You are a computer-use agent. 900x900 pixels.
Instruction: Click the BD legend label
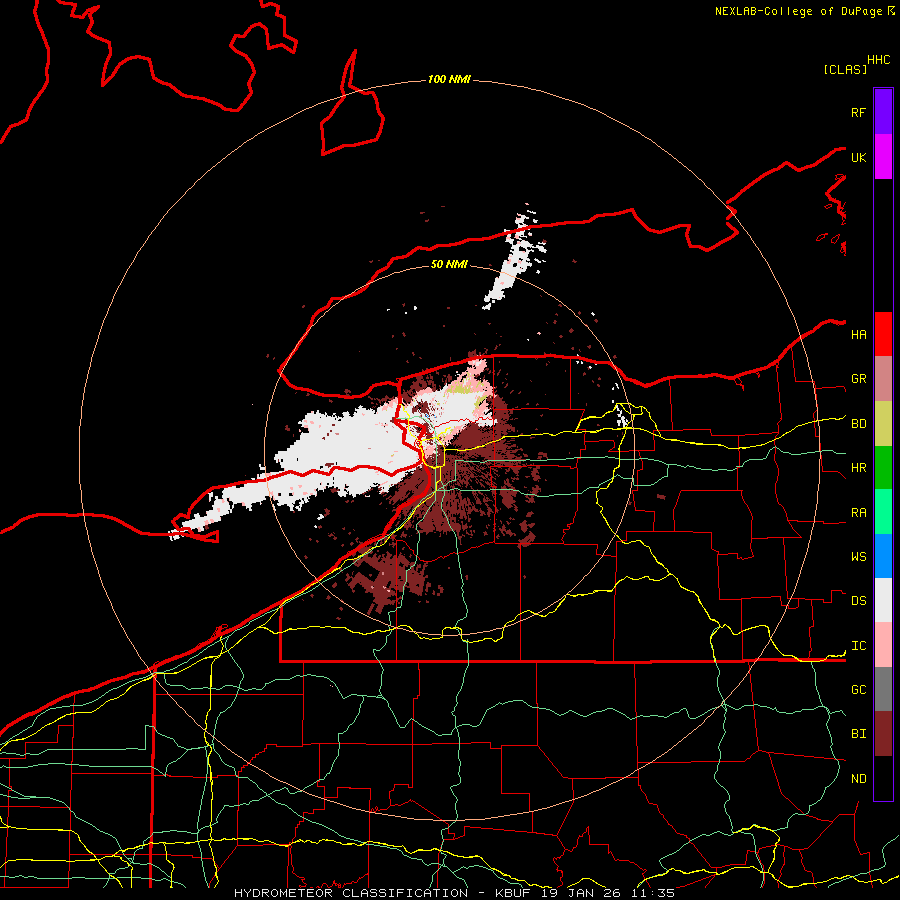pyautogui.click(x=858, y=424)
